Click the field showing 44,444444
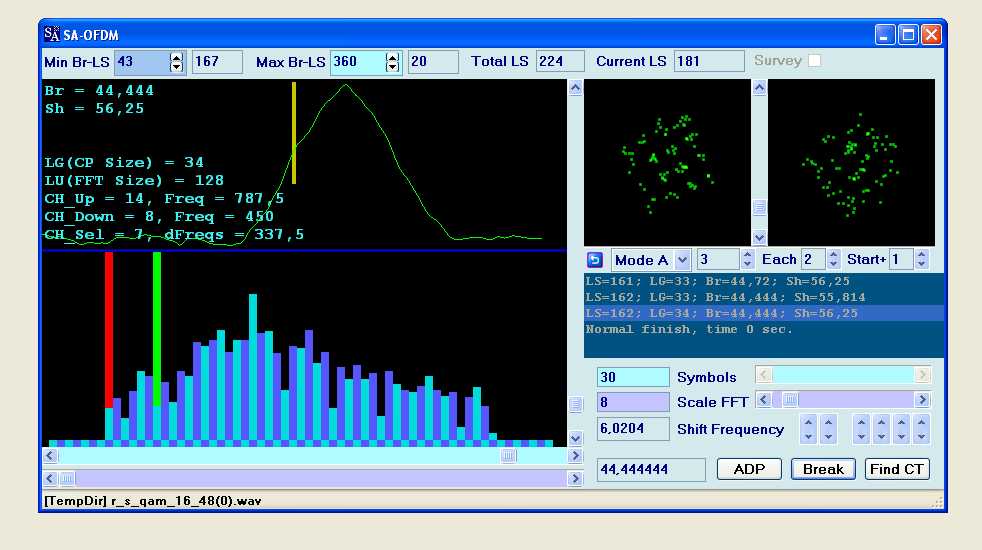 (651, 470)
